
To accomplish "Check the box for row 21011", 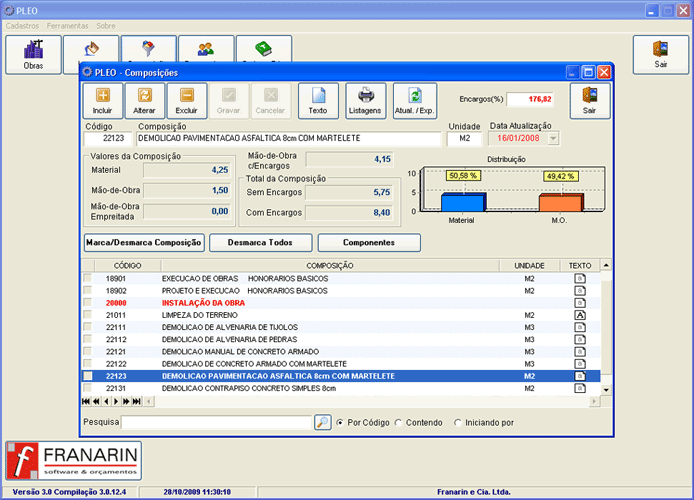I will click(88, 315).
